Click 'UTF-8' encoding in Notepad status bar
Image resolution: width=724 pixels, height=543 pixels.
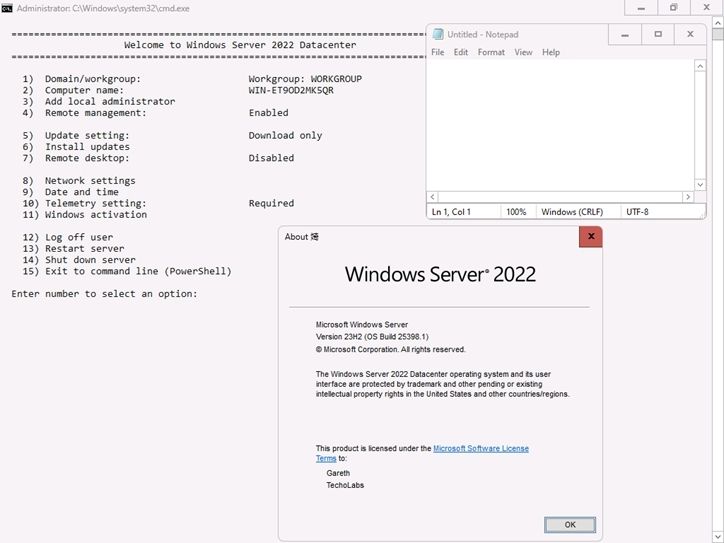click(x=637, y=212)
